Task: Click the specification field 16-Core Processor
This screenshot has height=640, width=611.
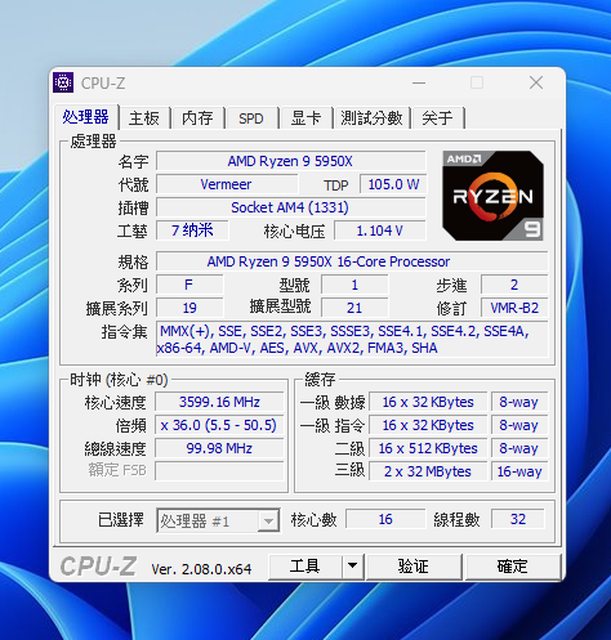Action: click(x=352, y=262)
